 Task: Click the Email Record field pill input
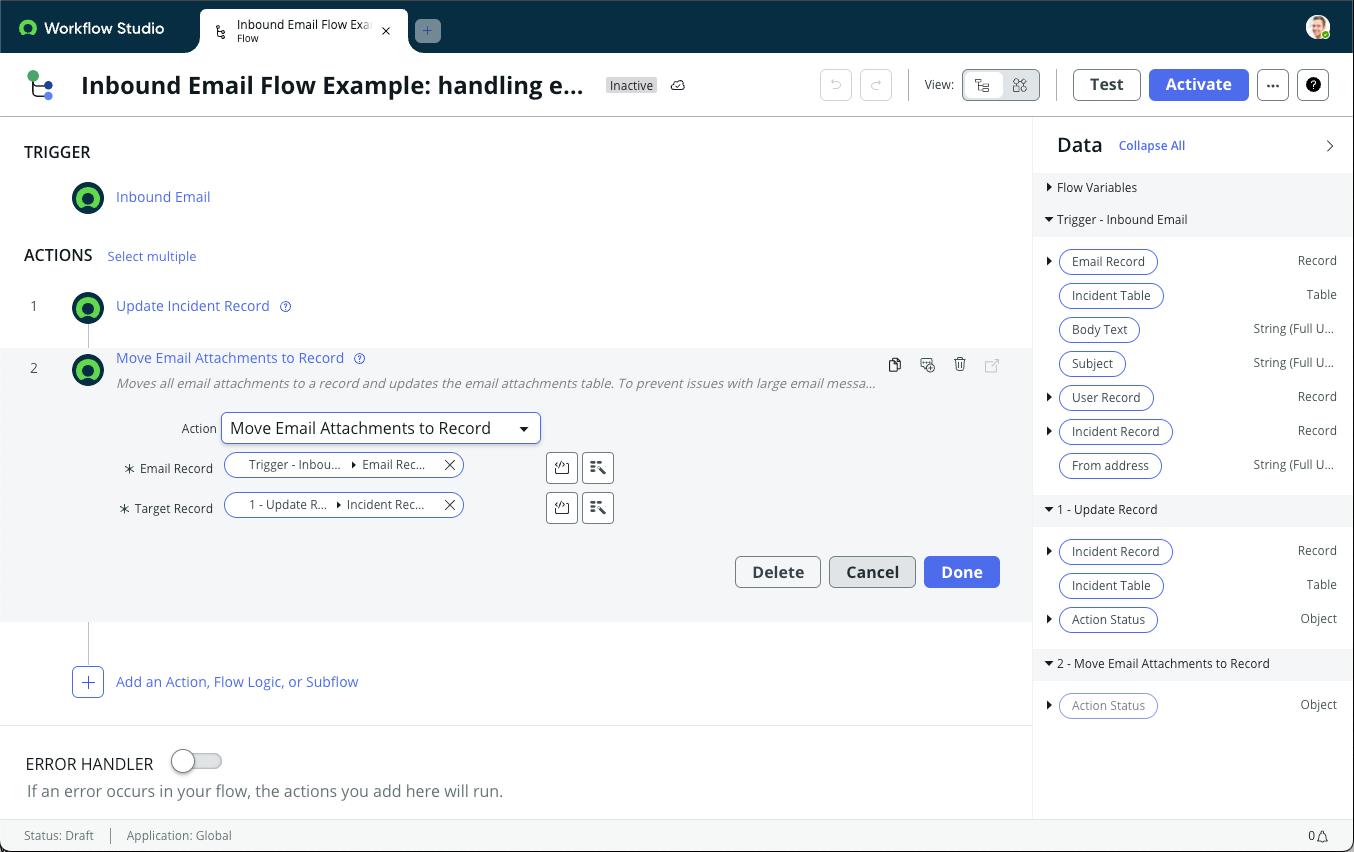[x=344, y=465]
